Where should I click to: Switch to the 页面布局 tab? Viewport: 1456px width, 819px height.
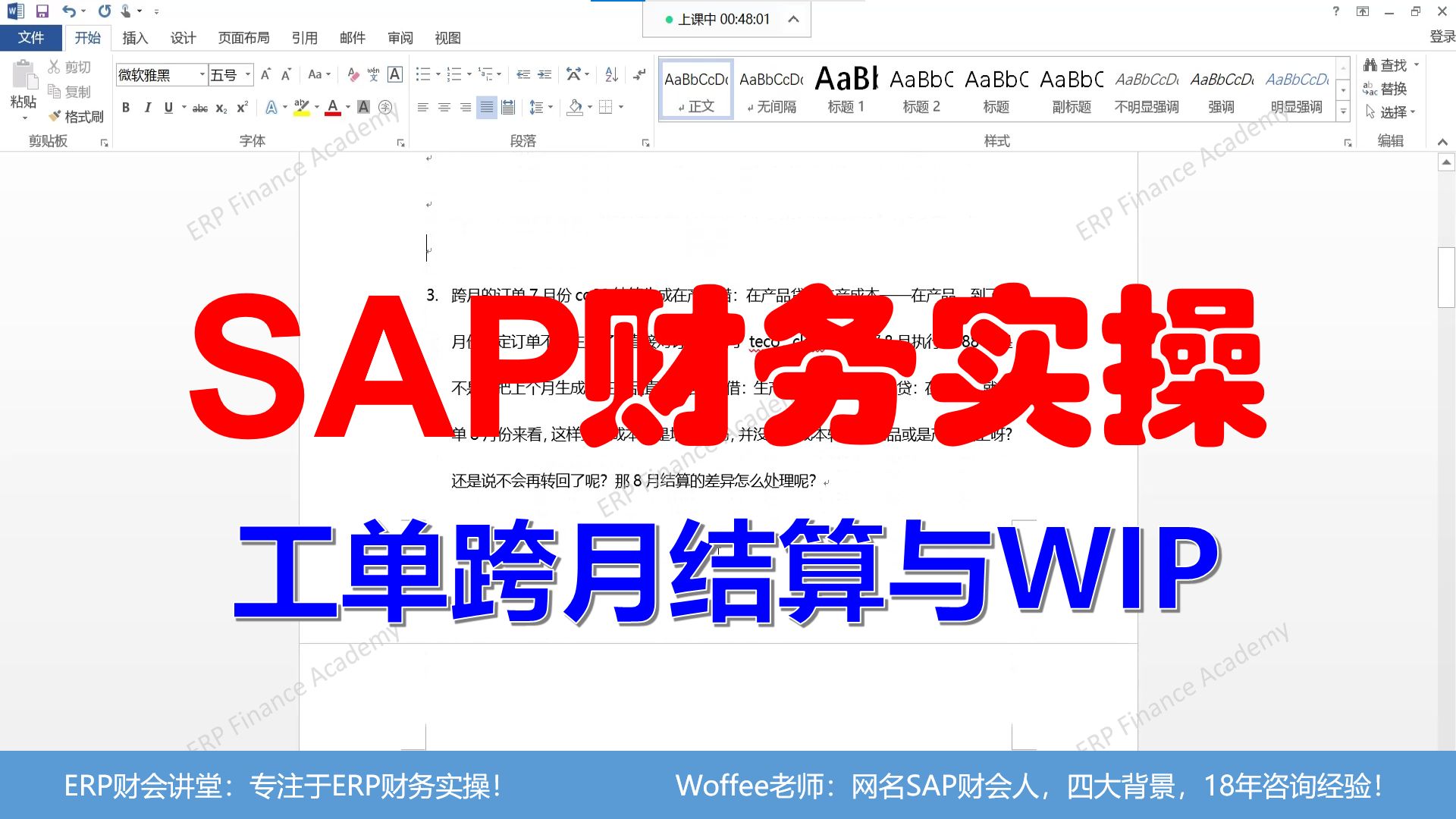coord(243,38)
